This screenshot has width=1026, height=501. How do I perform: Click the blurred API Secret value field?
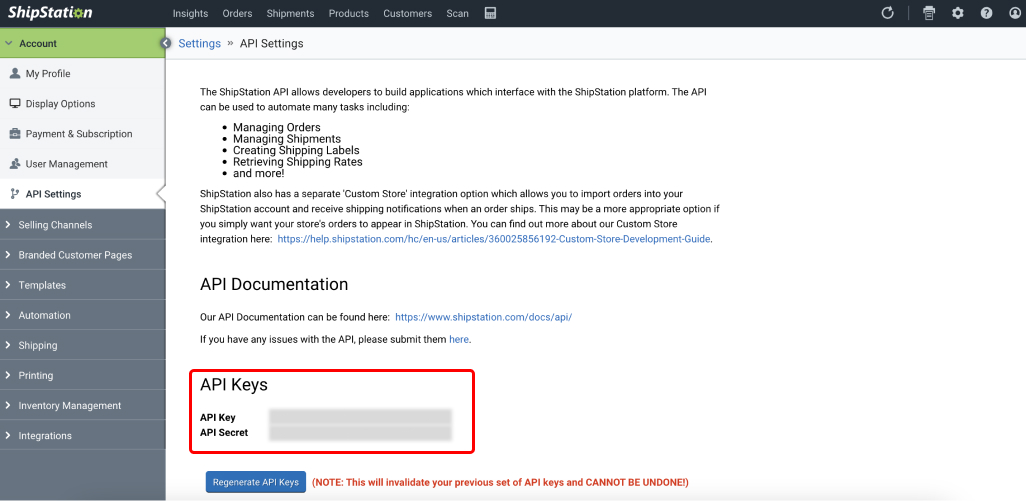361,432
